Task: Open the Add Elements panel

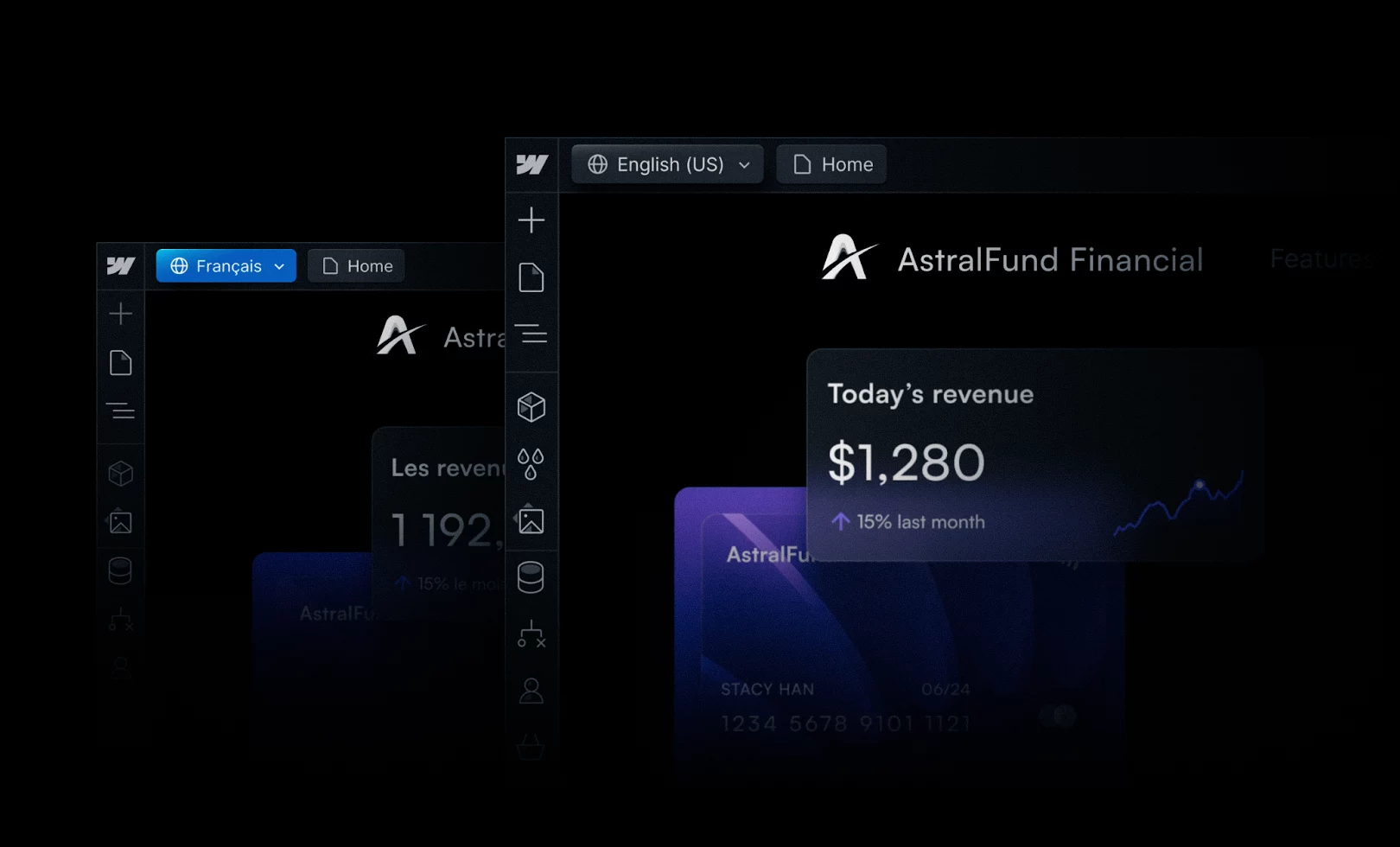Action: coord(531,220)
